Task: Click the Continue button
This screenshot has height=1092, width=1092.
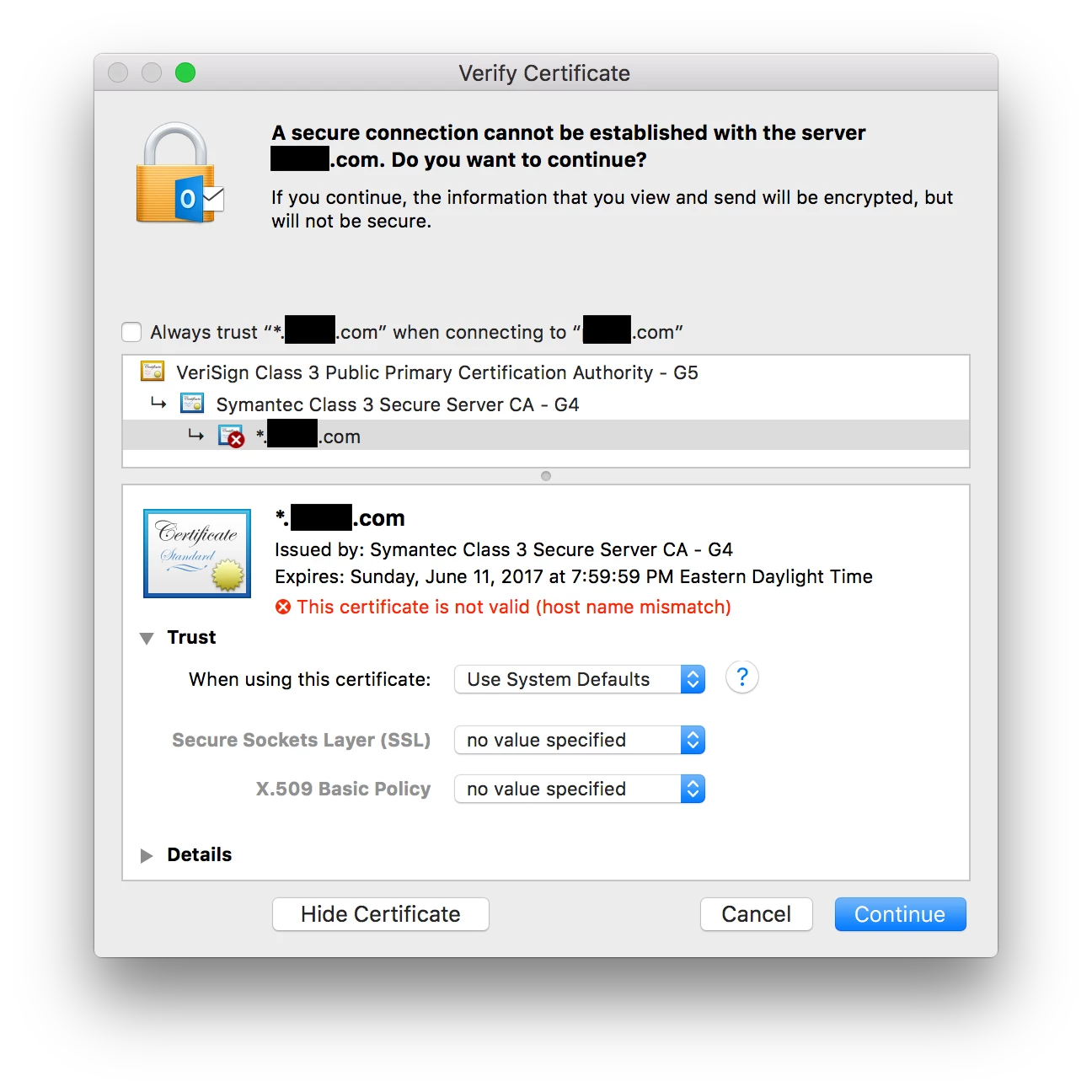Action: (x=900, y=914)
